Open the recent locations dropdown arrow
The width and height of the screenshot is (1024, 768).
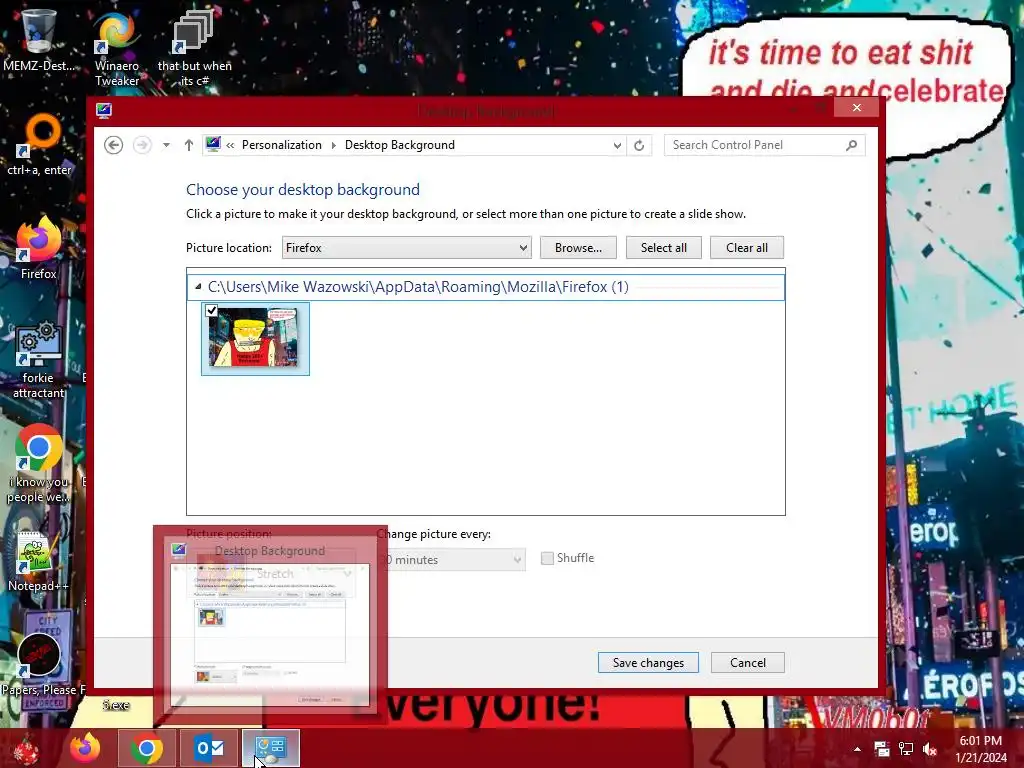(x=167, y=145)
